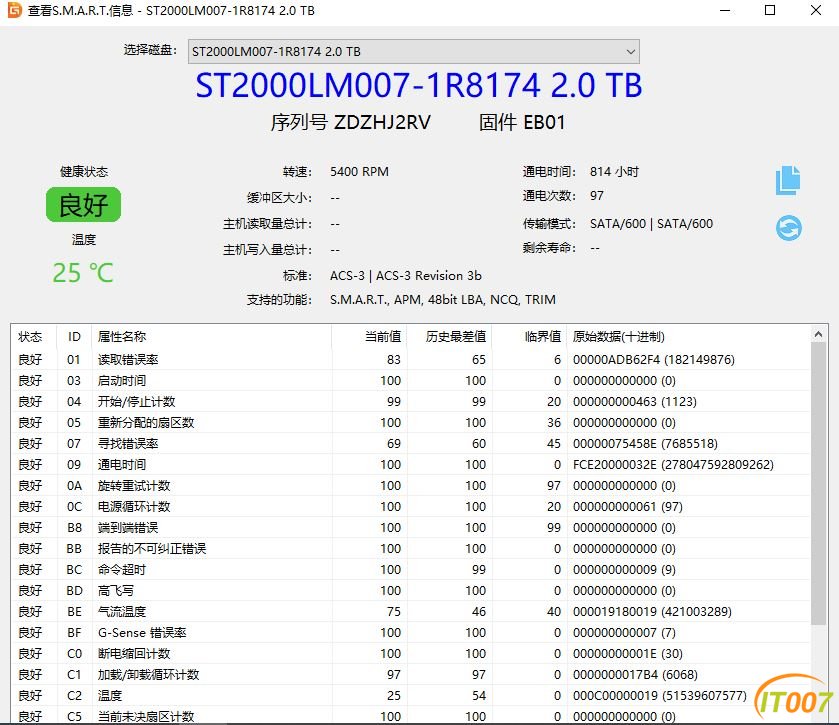The image size is (839, 725).
Task: Click the 当前值 column header
Action: (369, 337)
